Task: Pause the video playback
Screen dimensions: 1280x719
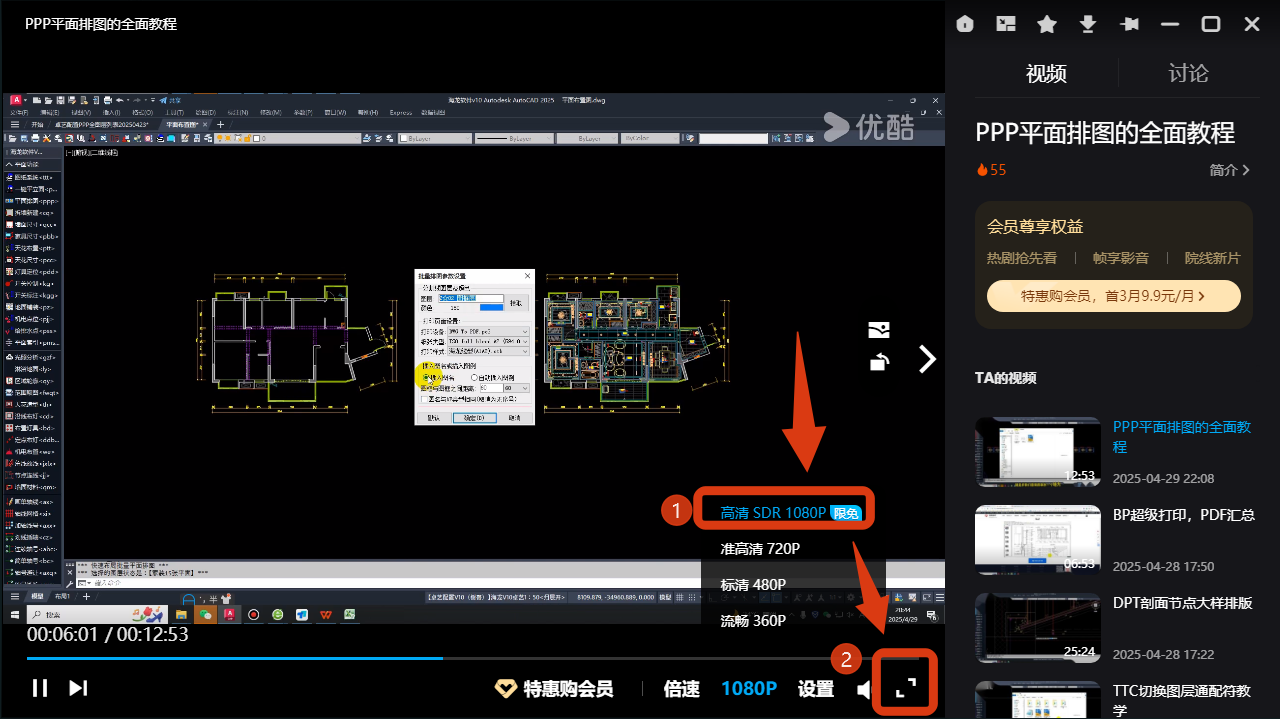Action: click(40, 688)
